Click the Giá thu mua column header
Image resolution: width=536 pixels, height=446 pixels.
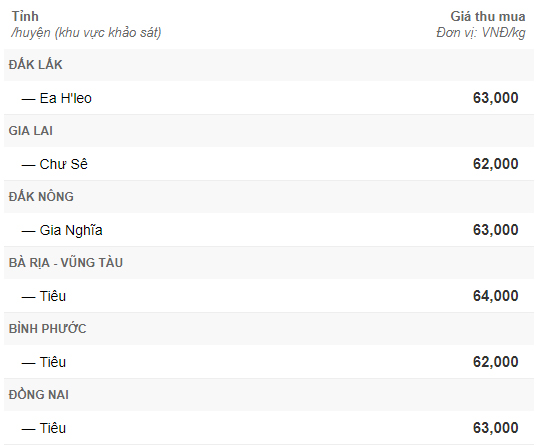(487, 16)
